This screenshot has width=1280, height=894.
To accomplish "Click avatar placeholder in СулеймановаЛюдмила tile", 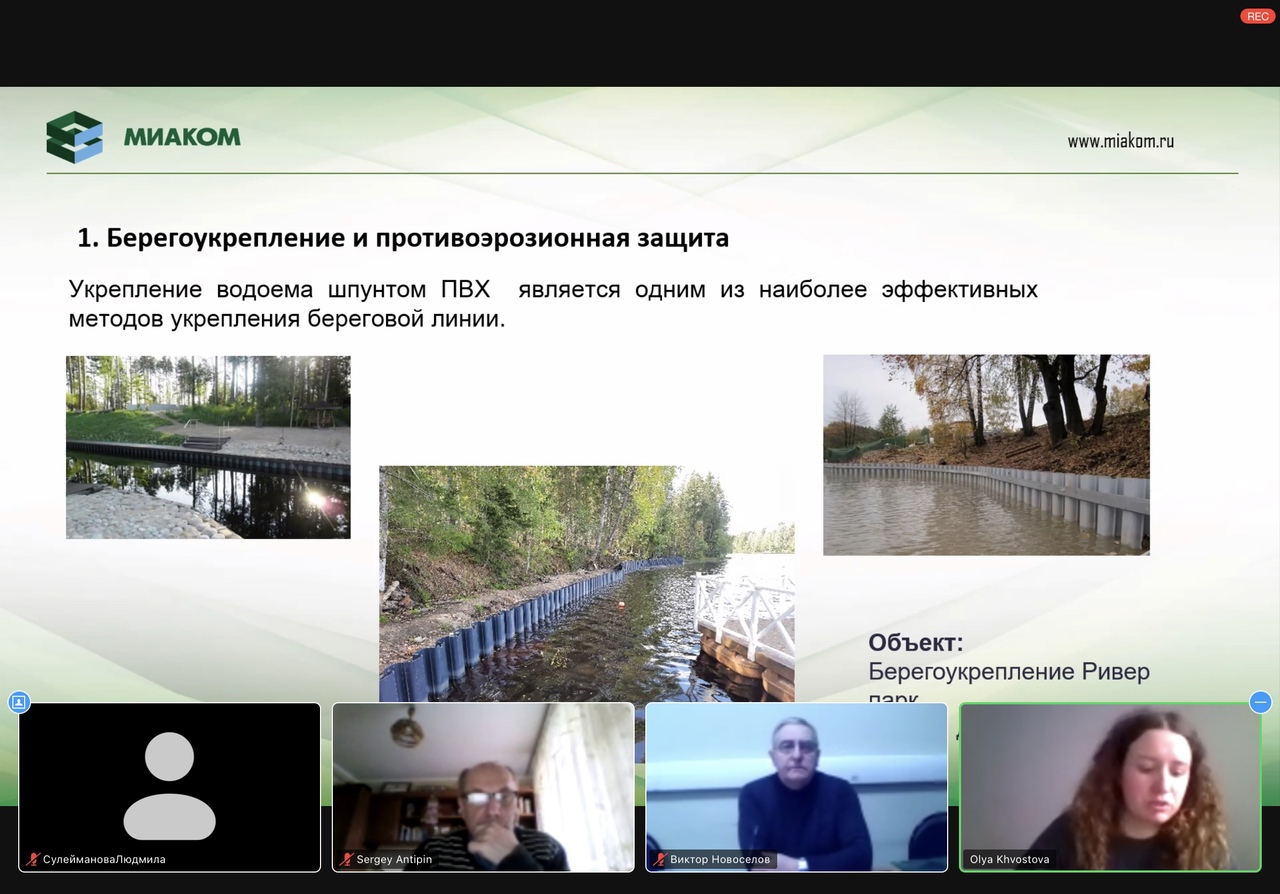I will [x=169, y=786].
